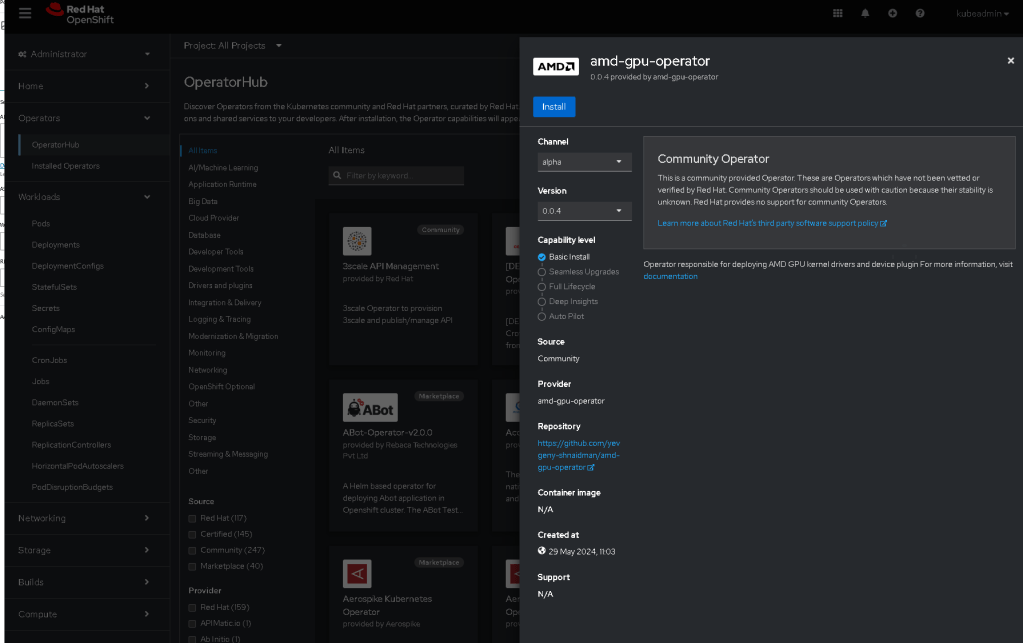Go to Installed Operators in the sidebar
Viewport: 1023px width, 643px height.
point(66,166)
